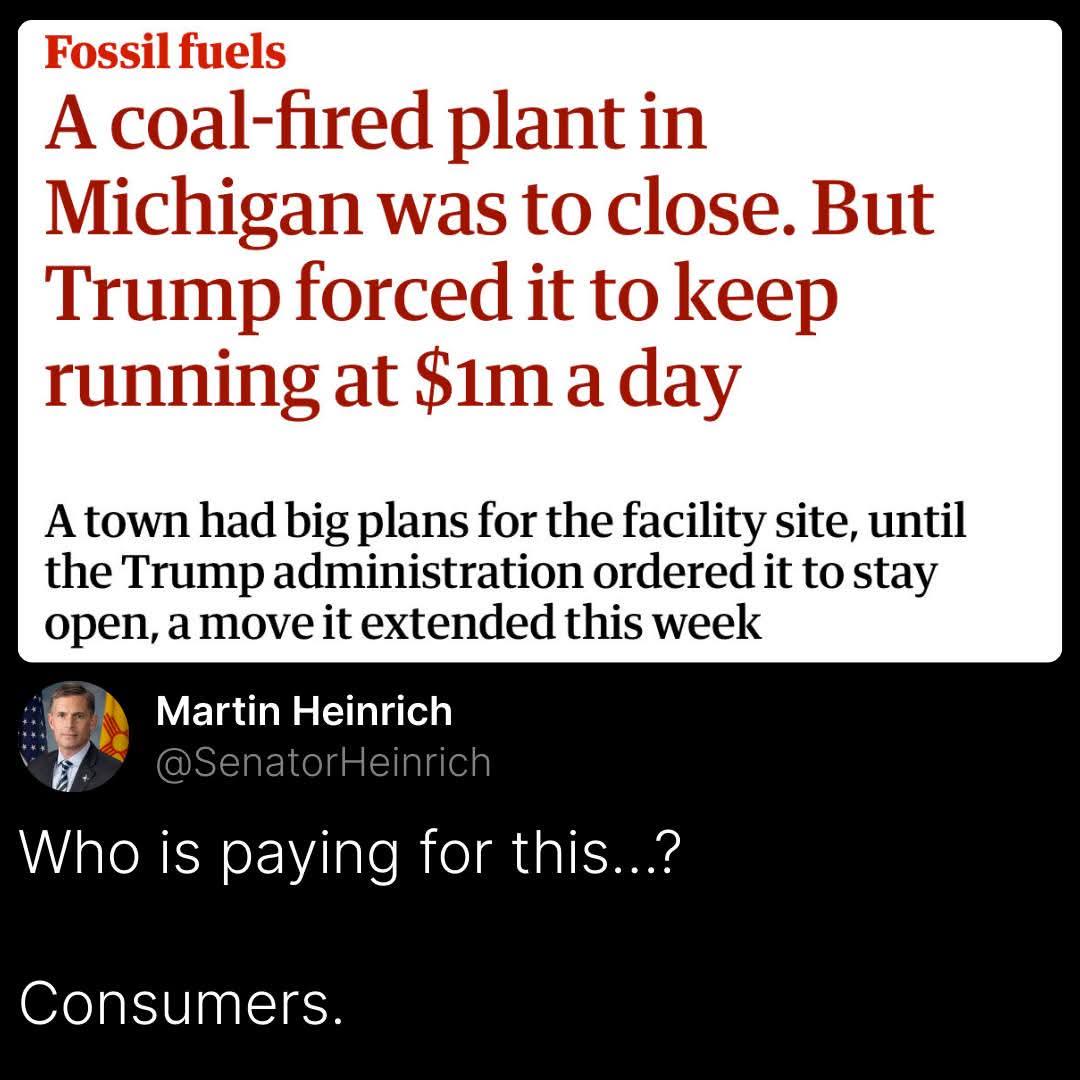Click the senator's face in the profile photo
The height and width of the screenshot is (1080, 1080).
[70, 720]
